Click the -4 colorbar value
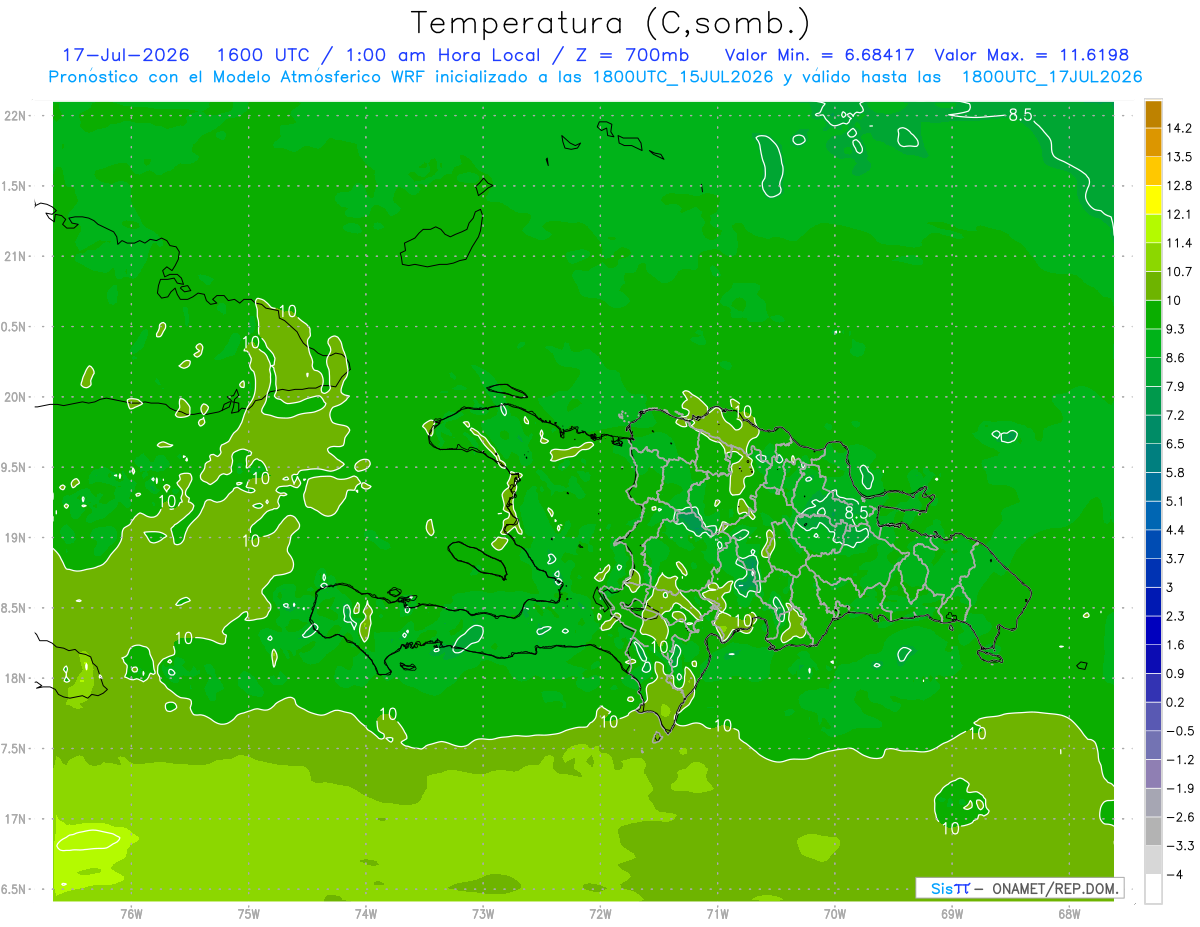The width and height of the screenshot is (1200, 927). (x=1174, y=874)
